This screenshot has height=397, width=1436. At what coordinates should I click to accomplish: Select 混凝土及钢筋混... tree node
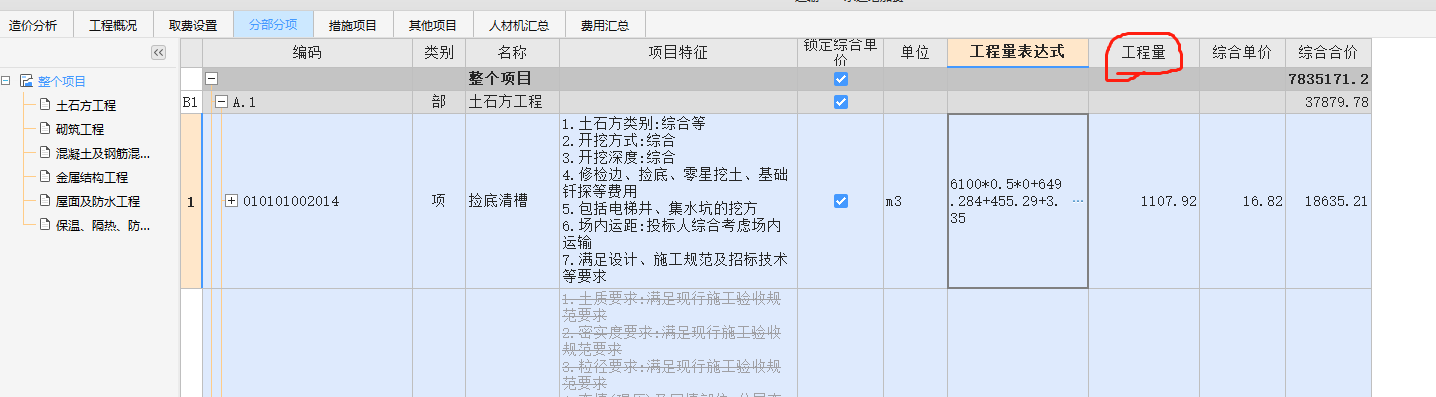click(103, 153)
